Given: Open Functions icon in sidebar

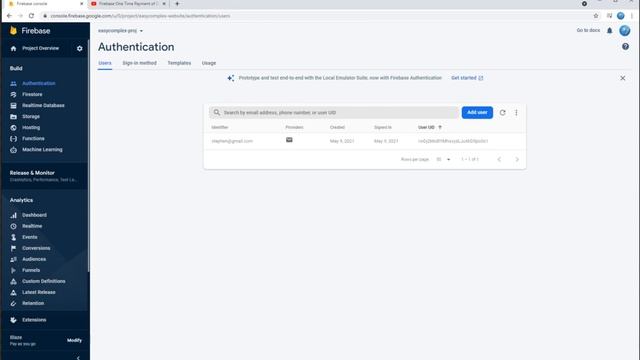Looking at the screenshot, I should coord(13,138).
